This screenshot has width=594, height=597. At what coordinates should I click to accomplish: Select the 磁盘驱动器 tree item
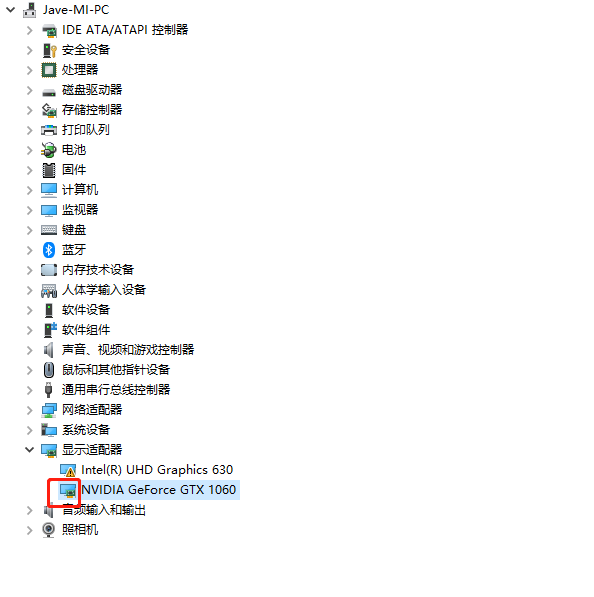click(x=92, y=90)
